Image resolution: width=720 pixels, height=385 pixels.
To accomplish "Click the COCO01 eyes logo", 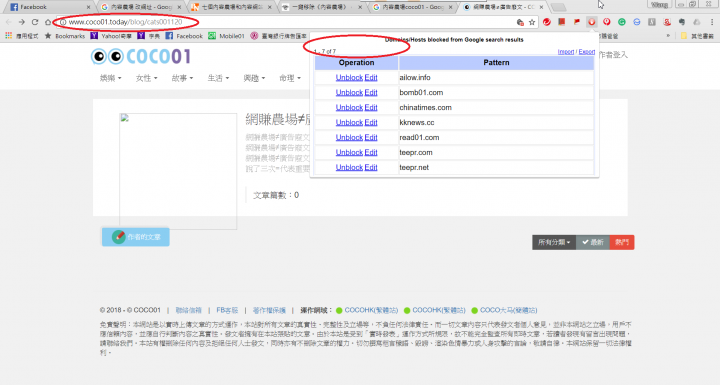I will point(141,57).
